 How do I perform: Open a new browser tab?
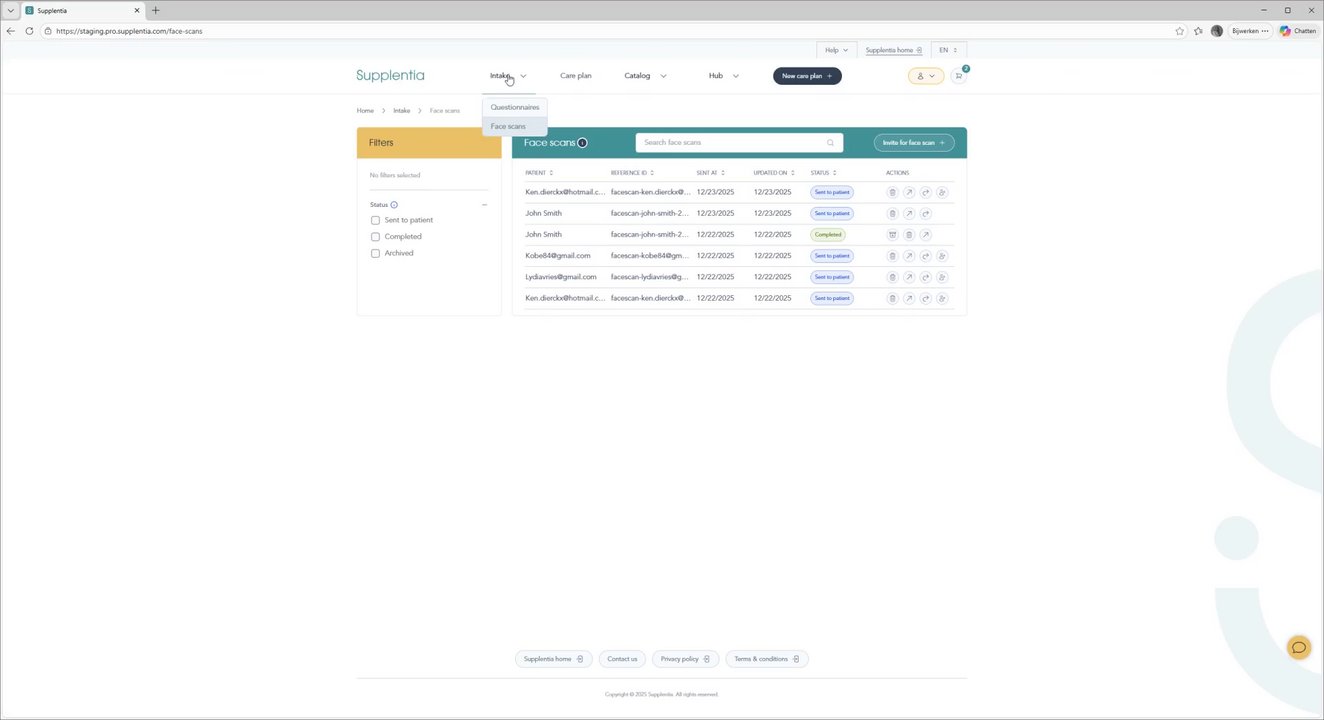155,10
